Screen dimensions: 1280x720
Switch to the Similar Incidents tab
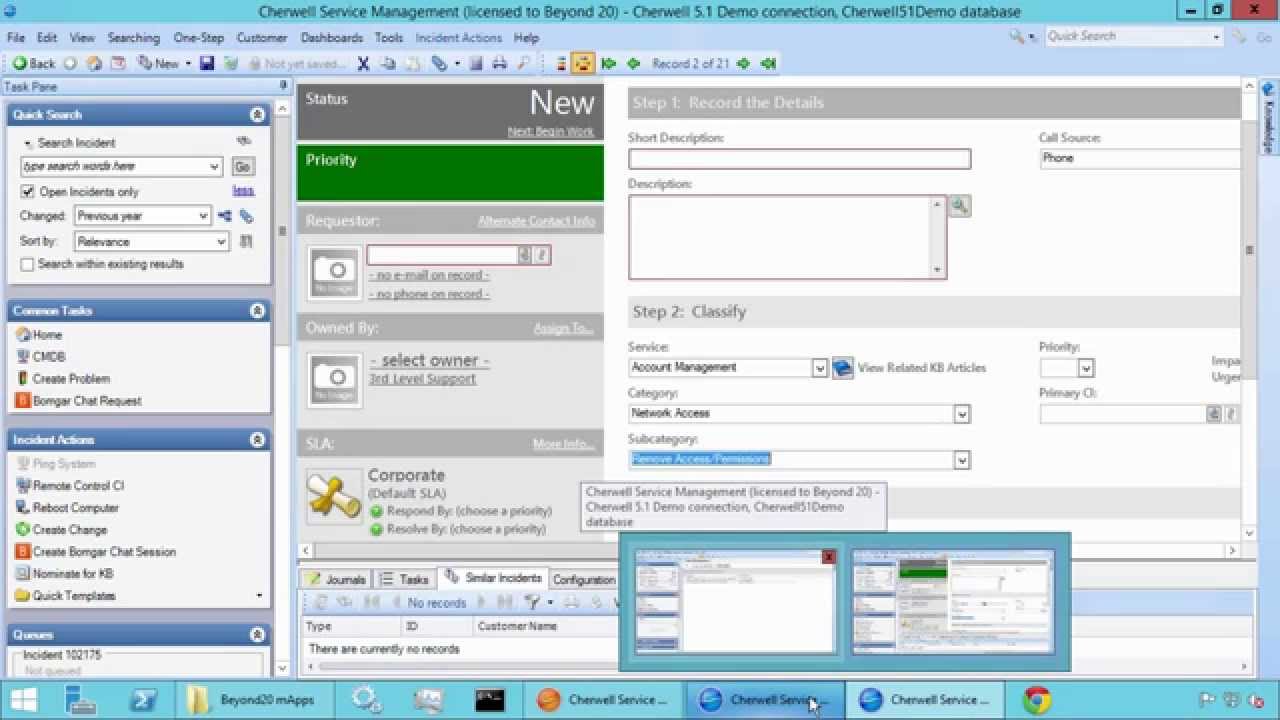coord(494,578)
